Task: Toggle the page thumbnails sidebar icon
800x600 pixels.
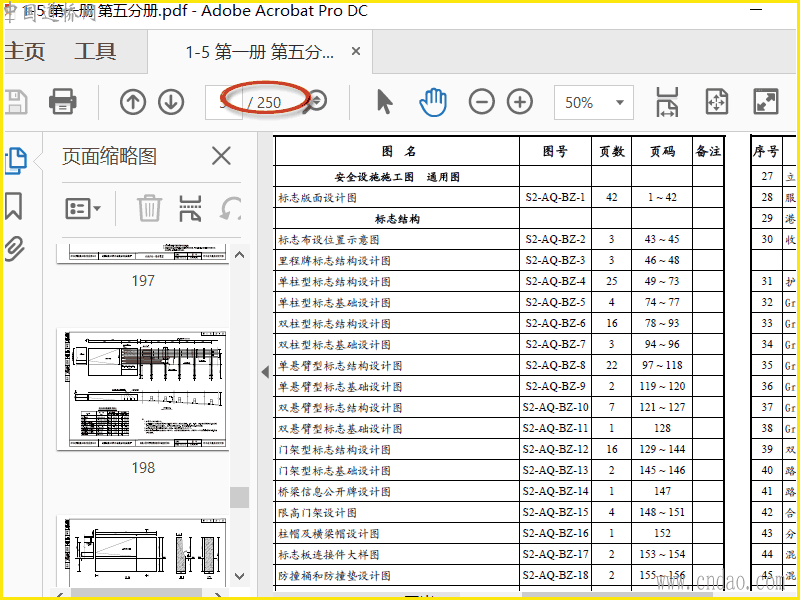Action: (16, 161)
